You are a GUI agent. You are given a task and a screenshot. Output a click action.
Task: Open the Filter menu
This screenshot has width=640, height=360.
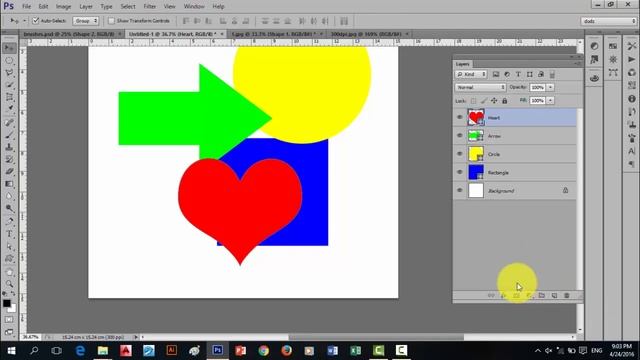(x=150, y=7)
